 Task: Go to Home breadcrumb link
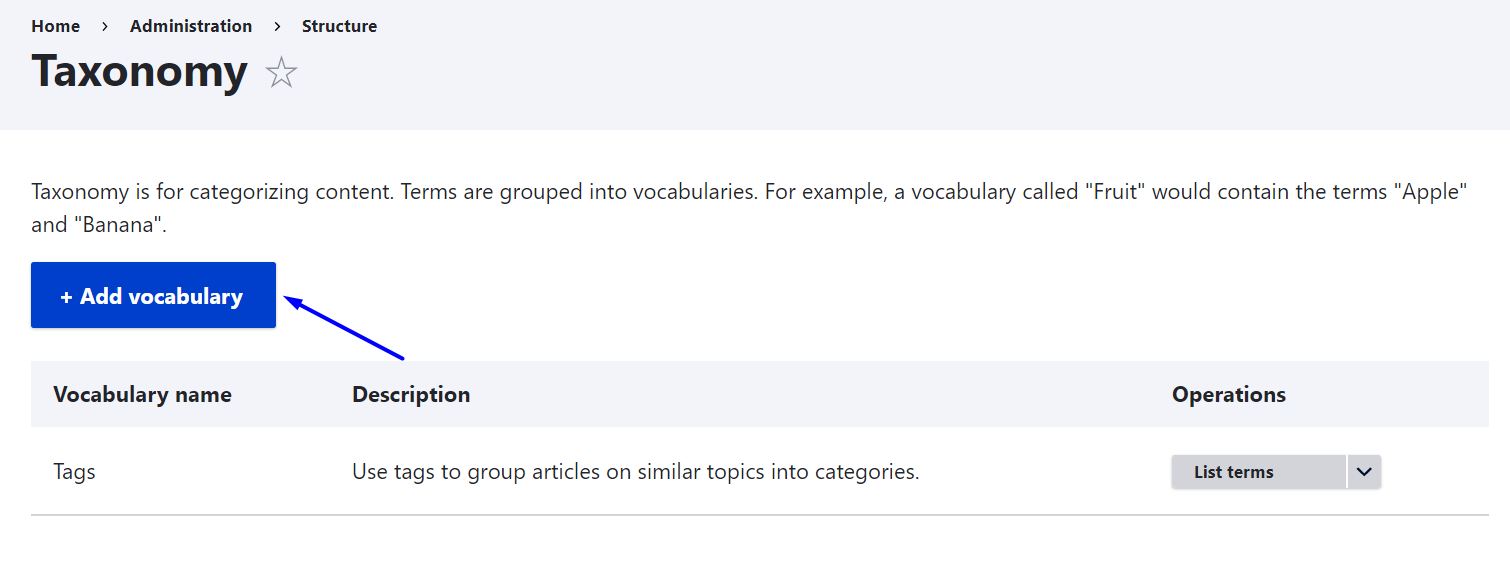coord(56,26)
